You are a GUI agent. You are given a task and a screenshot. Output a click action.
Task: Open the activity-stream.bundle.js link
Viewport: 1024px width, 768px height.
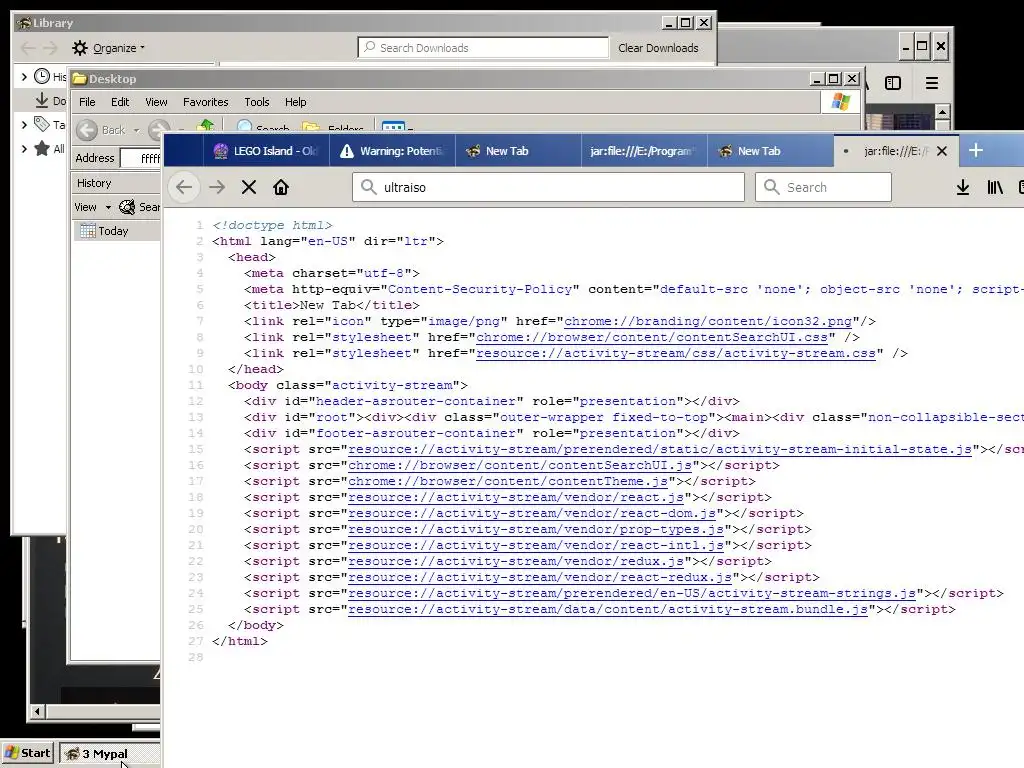pyautogui.click(x=608, y=609)
